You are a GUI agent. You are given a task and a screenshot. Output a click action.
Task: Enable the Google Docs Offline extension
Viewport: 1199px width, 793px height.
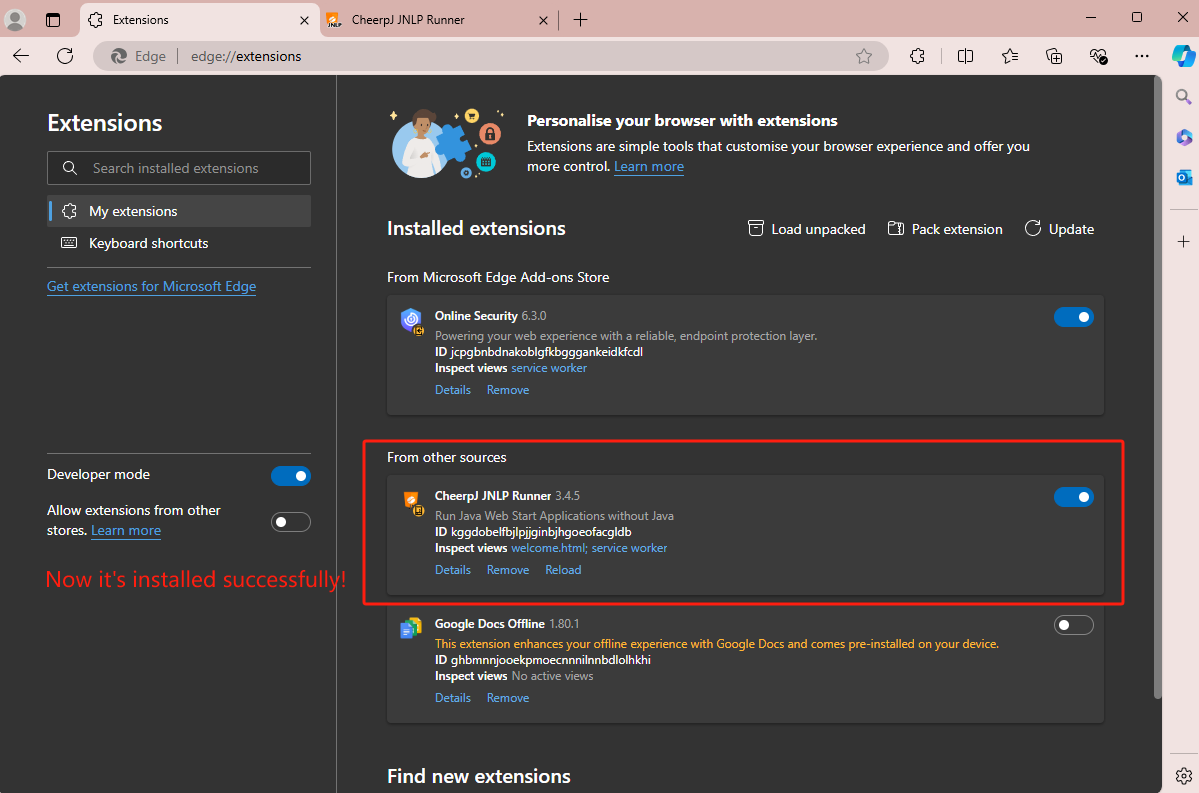pos(1073,625)
